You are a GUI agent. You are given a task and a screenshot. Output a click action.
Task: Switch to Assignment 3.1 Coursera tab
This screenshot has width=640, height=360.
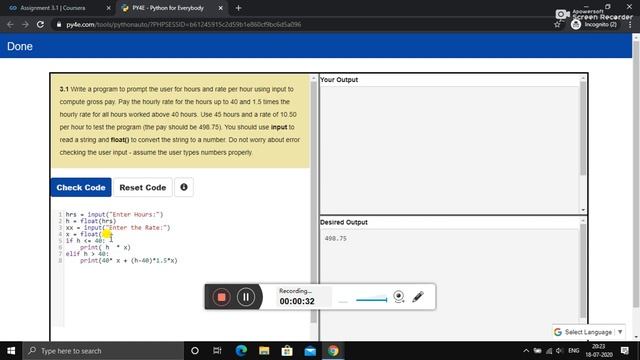[x=53, y=8]
